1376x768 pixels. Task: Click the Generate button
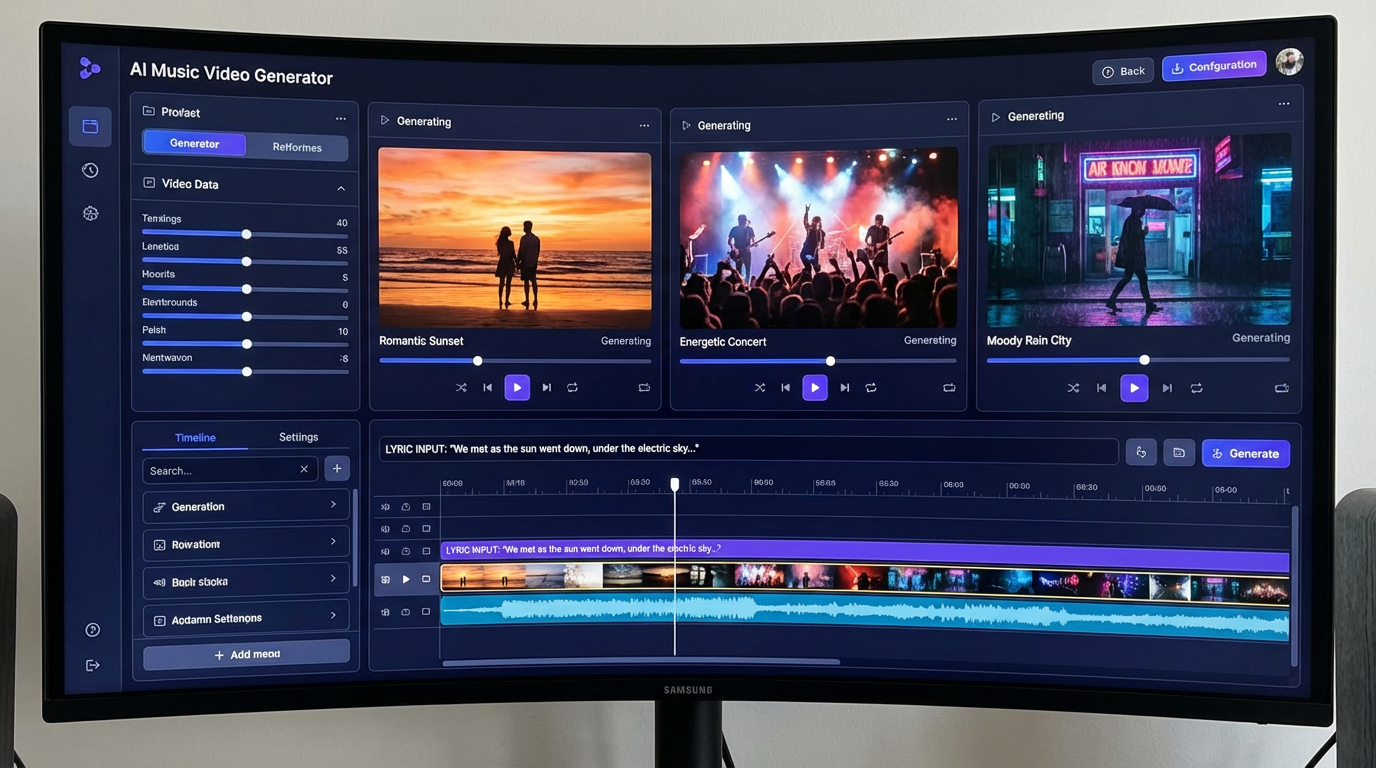(x=1245, y=452)
